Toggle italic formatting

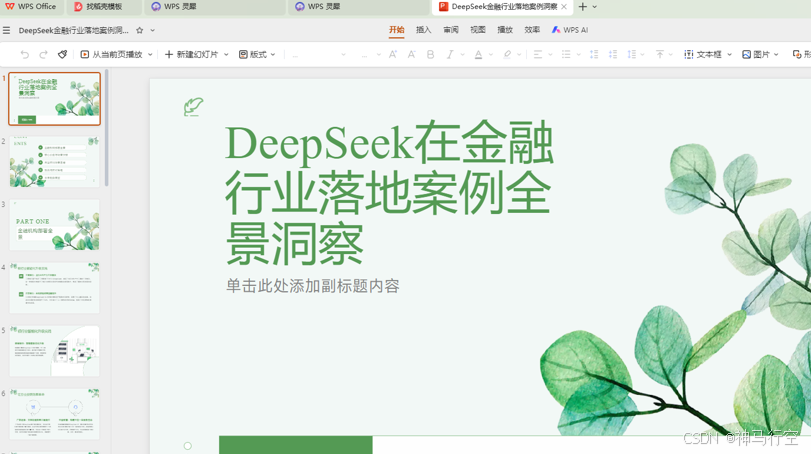pos(450,54)
